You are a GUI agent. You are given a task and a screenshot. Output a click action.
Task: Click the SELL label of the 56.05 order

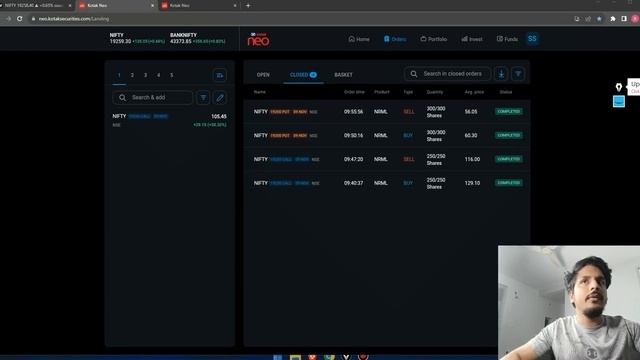point(409,111)
